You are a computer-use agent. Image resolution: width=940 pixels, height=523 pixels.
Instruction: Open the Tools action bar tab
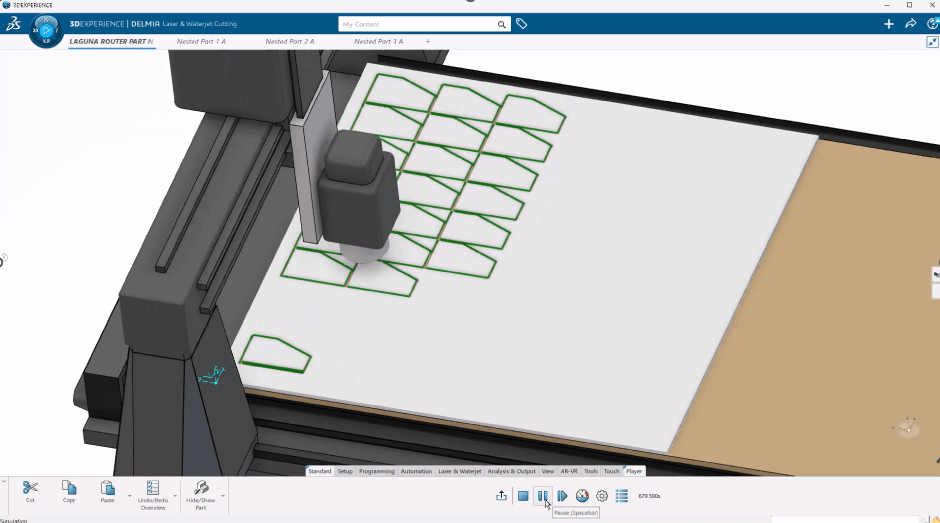coord(590,471)
